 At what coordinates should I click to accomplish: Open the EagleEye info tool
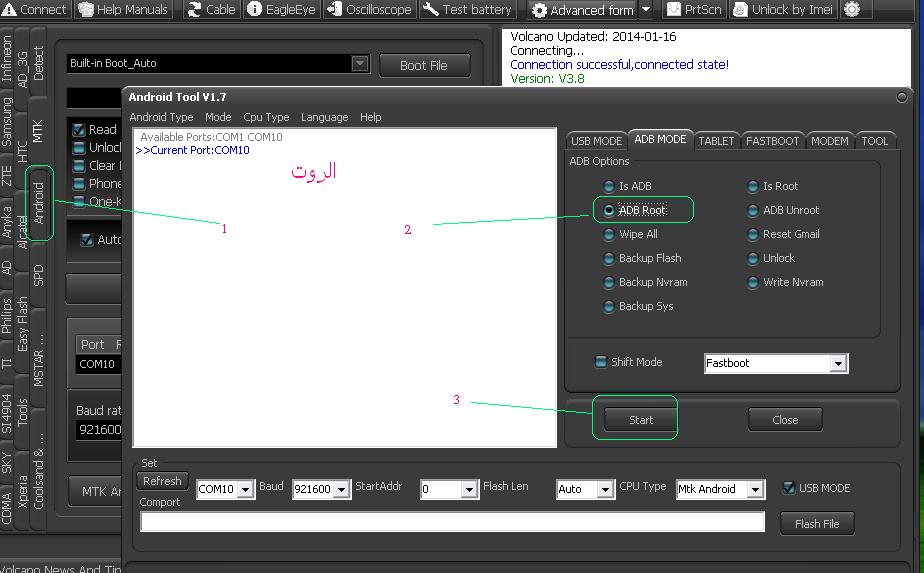tap(281, 9)
